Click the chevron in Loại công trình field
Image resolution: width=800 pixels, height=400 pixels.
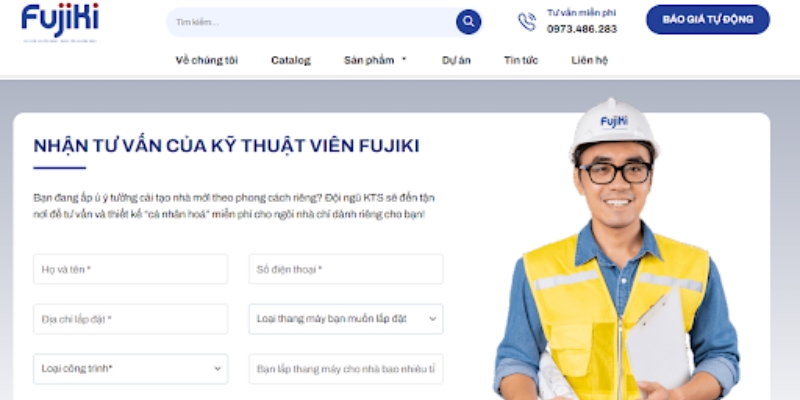pyautogui.click(x=217, y=368)
